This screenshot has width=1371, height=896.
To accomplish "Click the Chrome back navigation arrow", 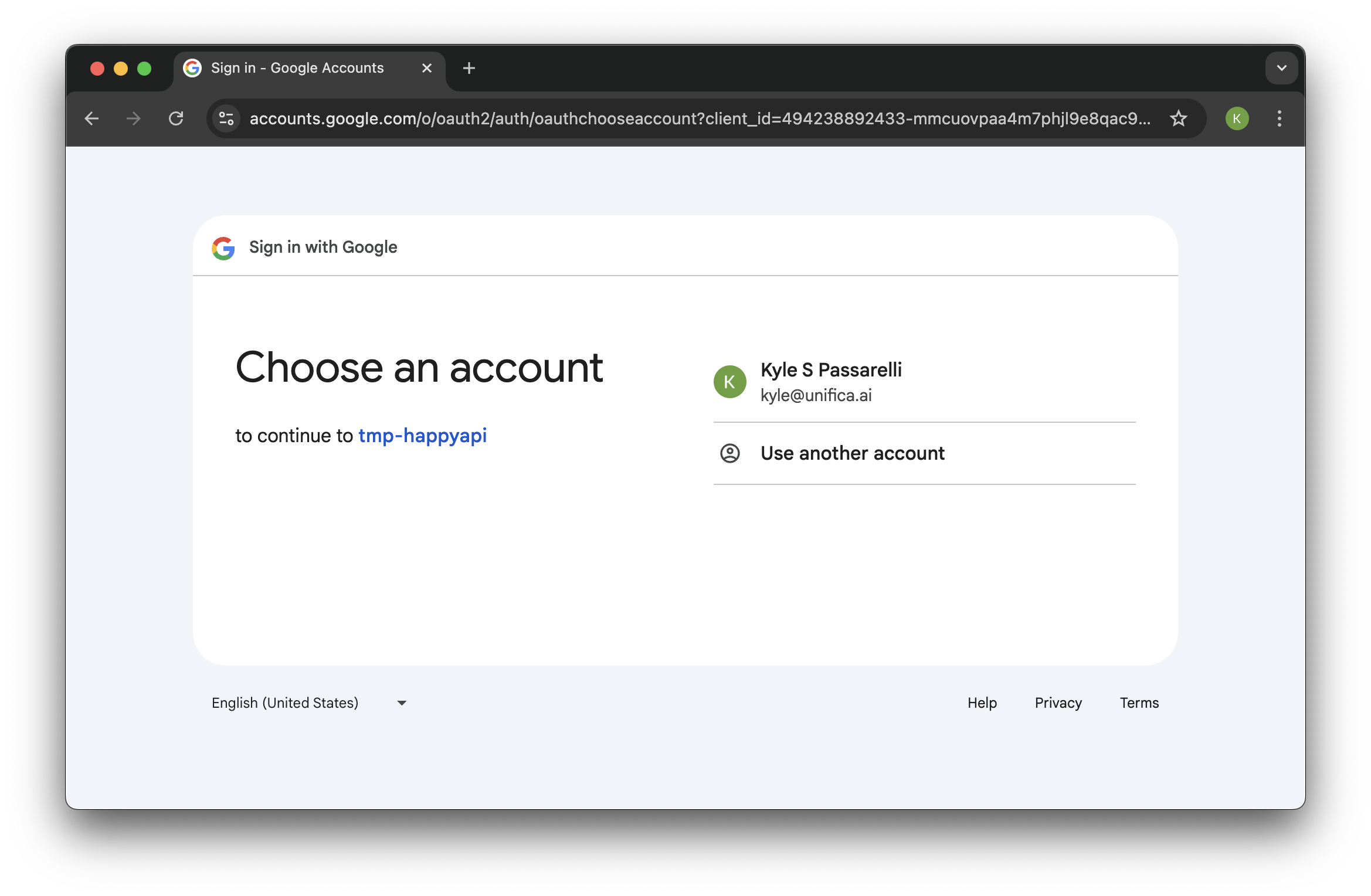I will coord(91,118).
